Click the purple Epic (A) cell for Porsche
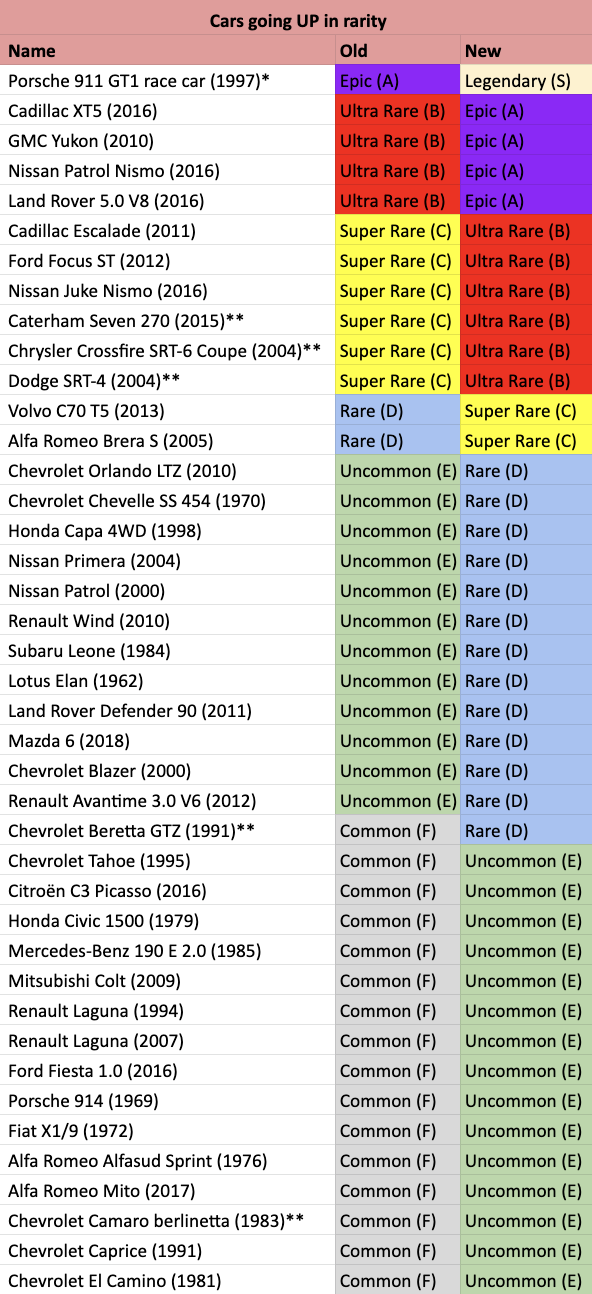Viewport: 592px width, 1294px height. point(398,80)
